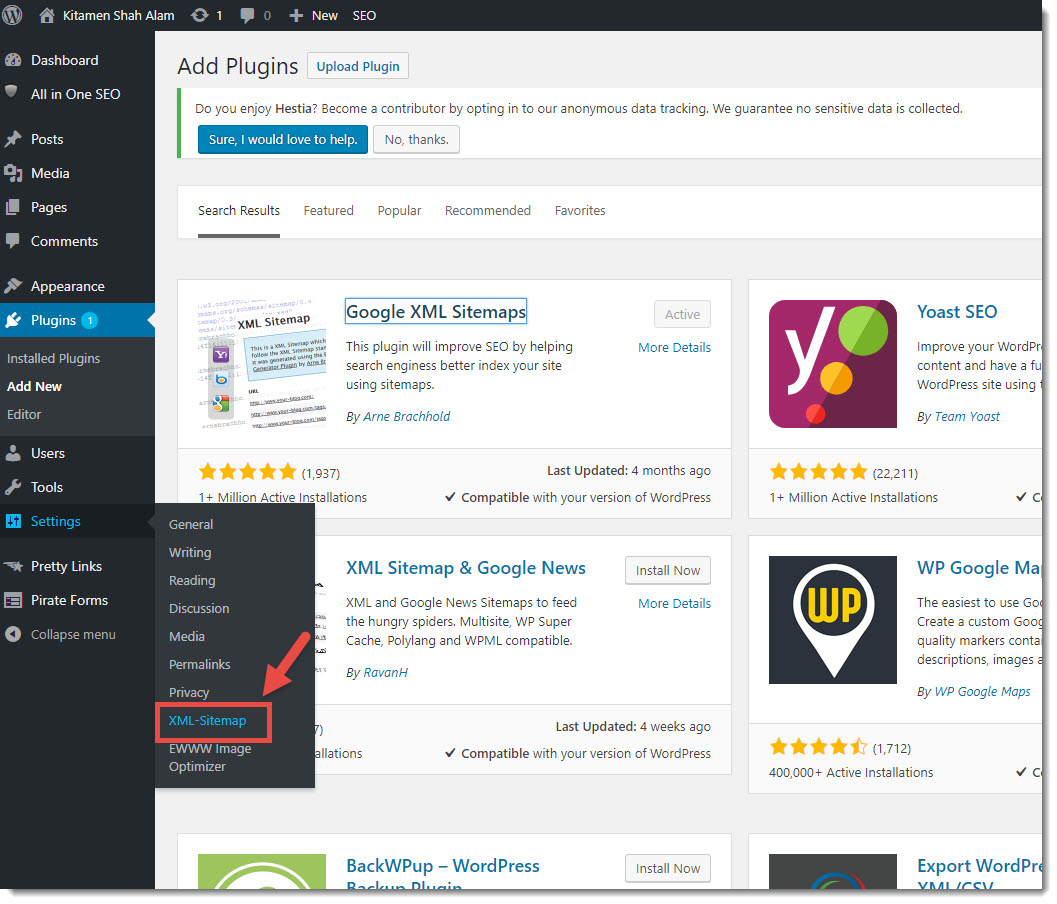Switch to the Featured tab

coord(328,210)
